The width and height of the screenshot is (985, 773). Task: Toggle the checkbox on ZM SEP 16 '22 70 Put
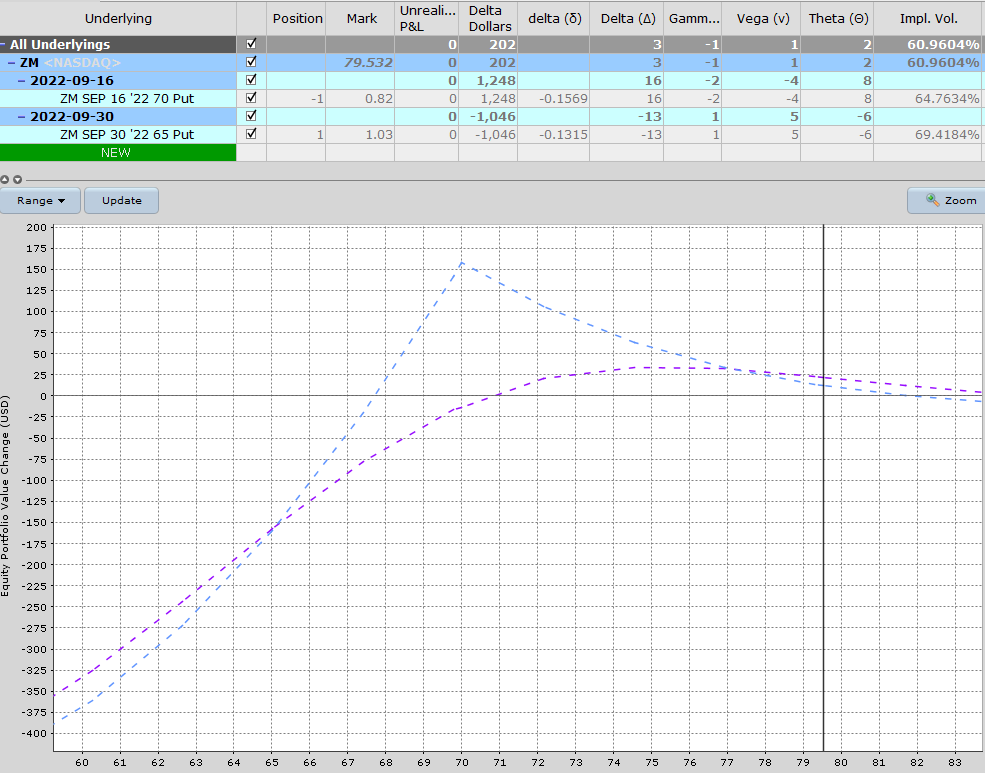tap(251, 98)
